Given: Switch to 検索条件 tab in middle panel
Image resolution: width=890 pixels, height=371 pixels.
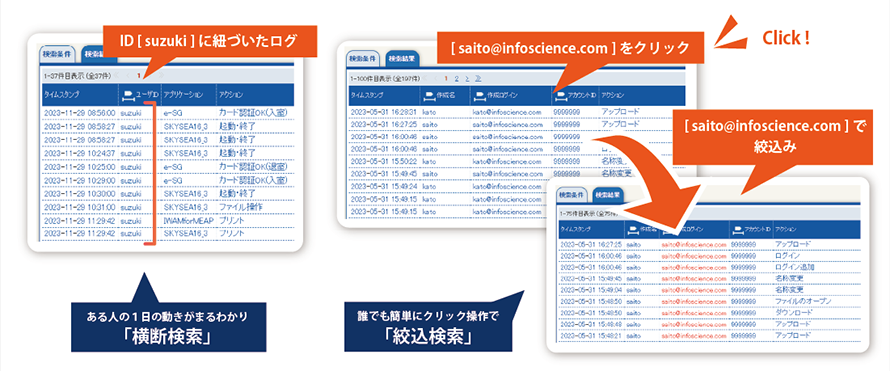Looking at the screenshot, I should coord(363,58).
